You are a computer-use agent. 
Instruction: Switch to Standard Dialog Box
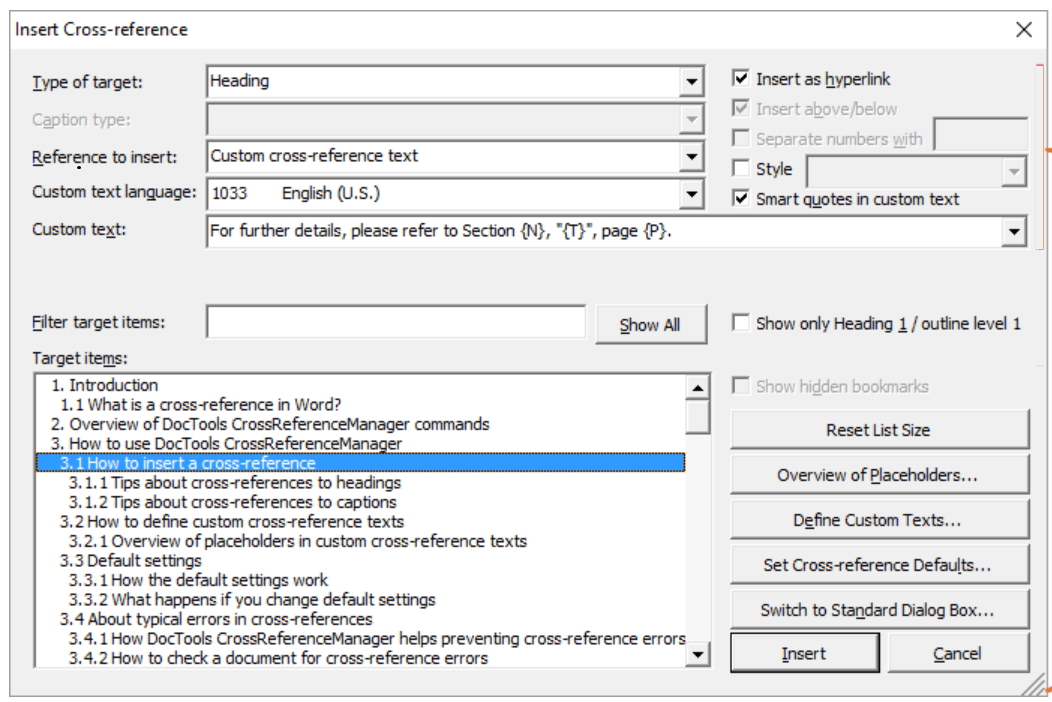(x=879, y=609)
